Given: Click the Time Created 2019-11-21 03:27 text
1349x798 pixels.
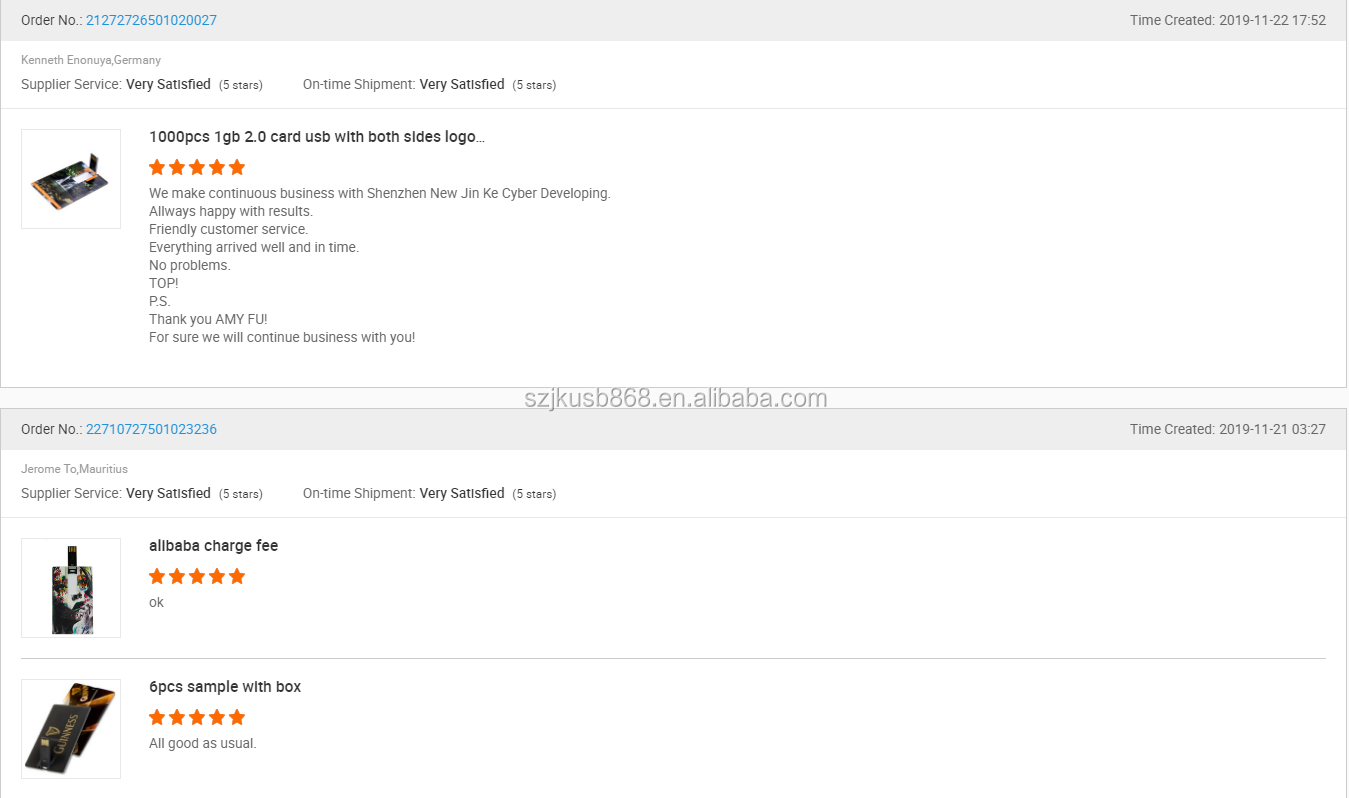Looking at the screenshot, I should click(x=1228, y=429).
